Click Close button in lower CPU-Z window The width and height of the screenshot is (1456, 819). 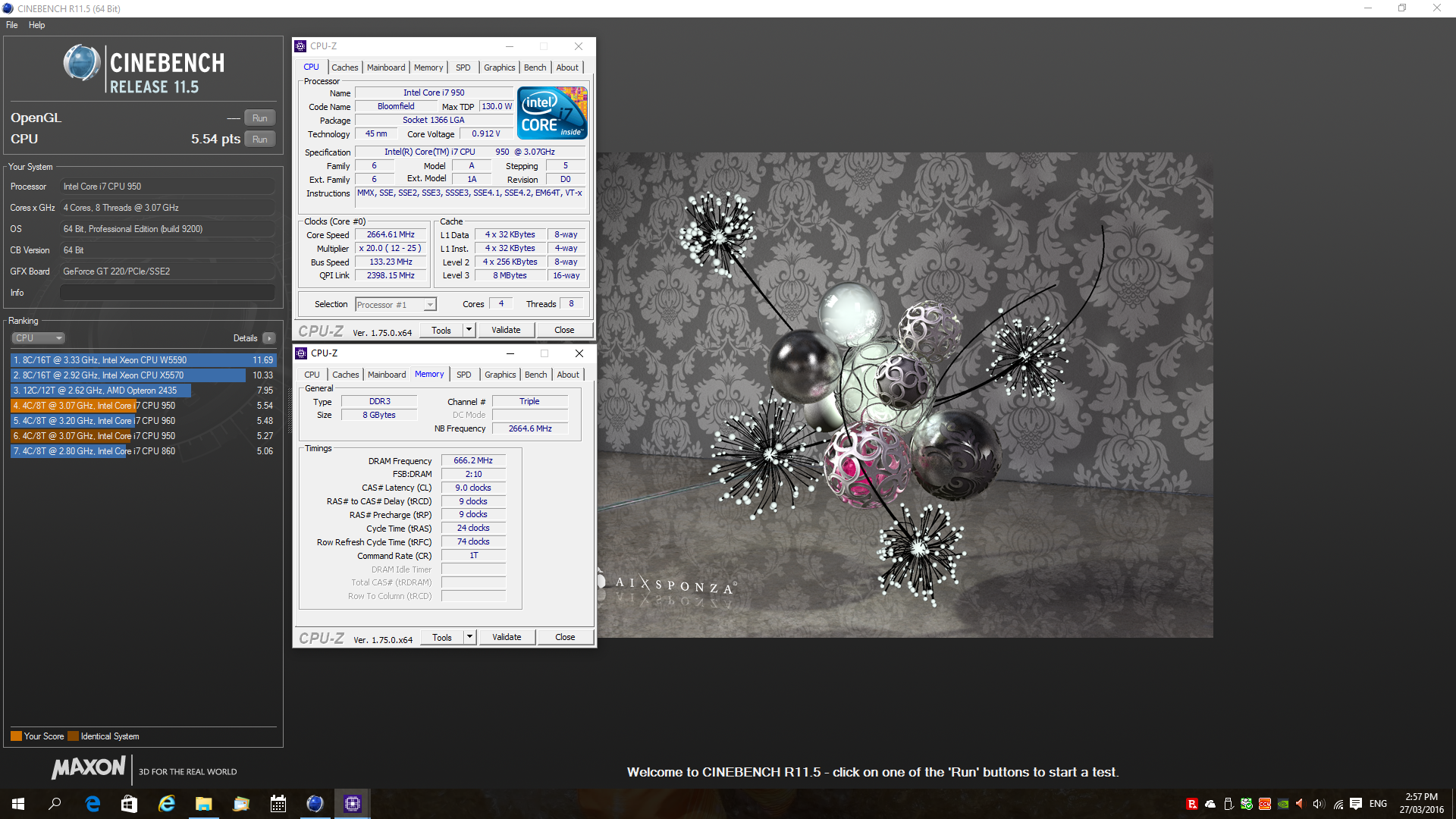click(x=565, y=638)
